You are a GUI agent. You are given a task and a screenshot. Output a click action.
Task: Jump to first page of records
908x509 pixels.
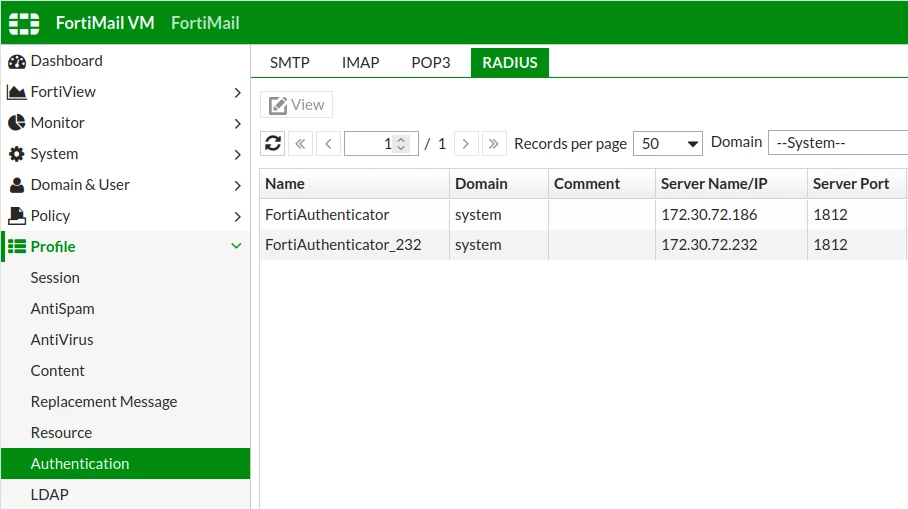[x=300, y=144]
